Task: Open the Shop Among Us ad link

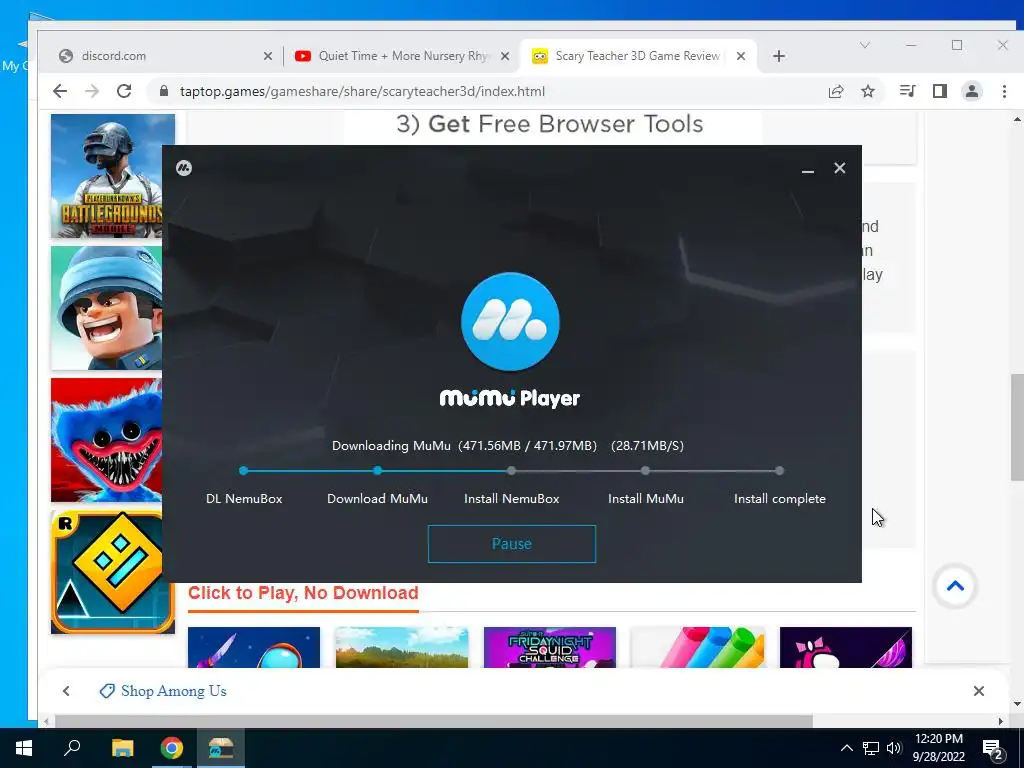Action: [x=163, y=691]
